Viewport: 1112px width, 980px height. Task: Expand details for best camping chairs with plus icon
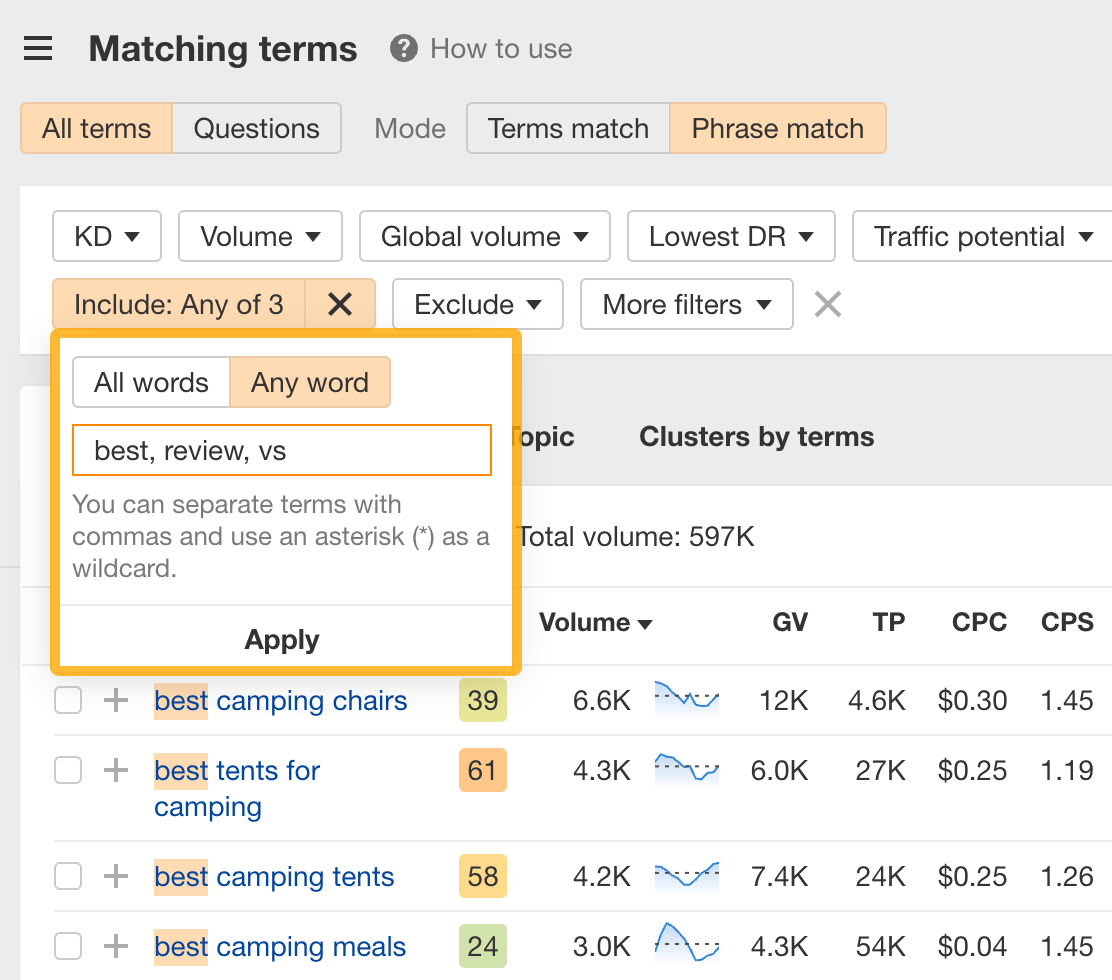[115, 700]
